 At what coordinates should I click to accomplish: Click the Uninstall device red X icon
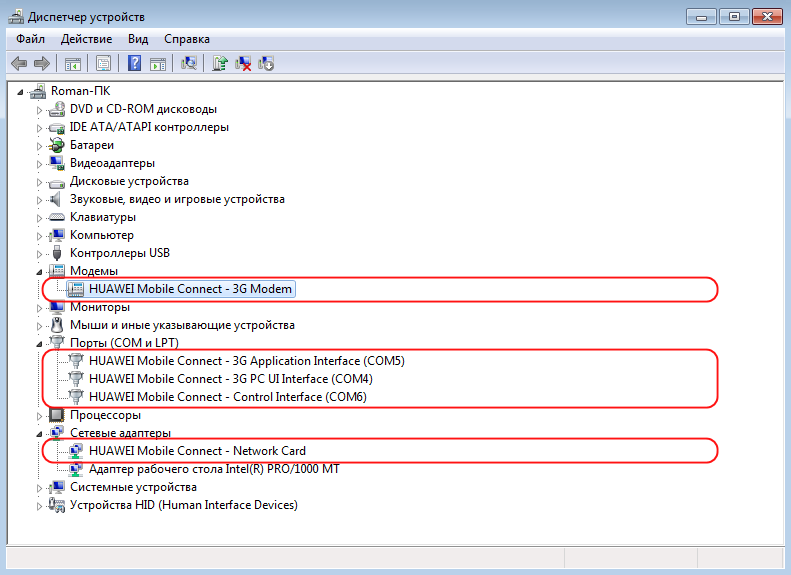click(x=243, y=64)
